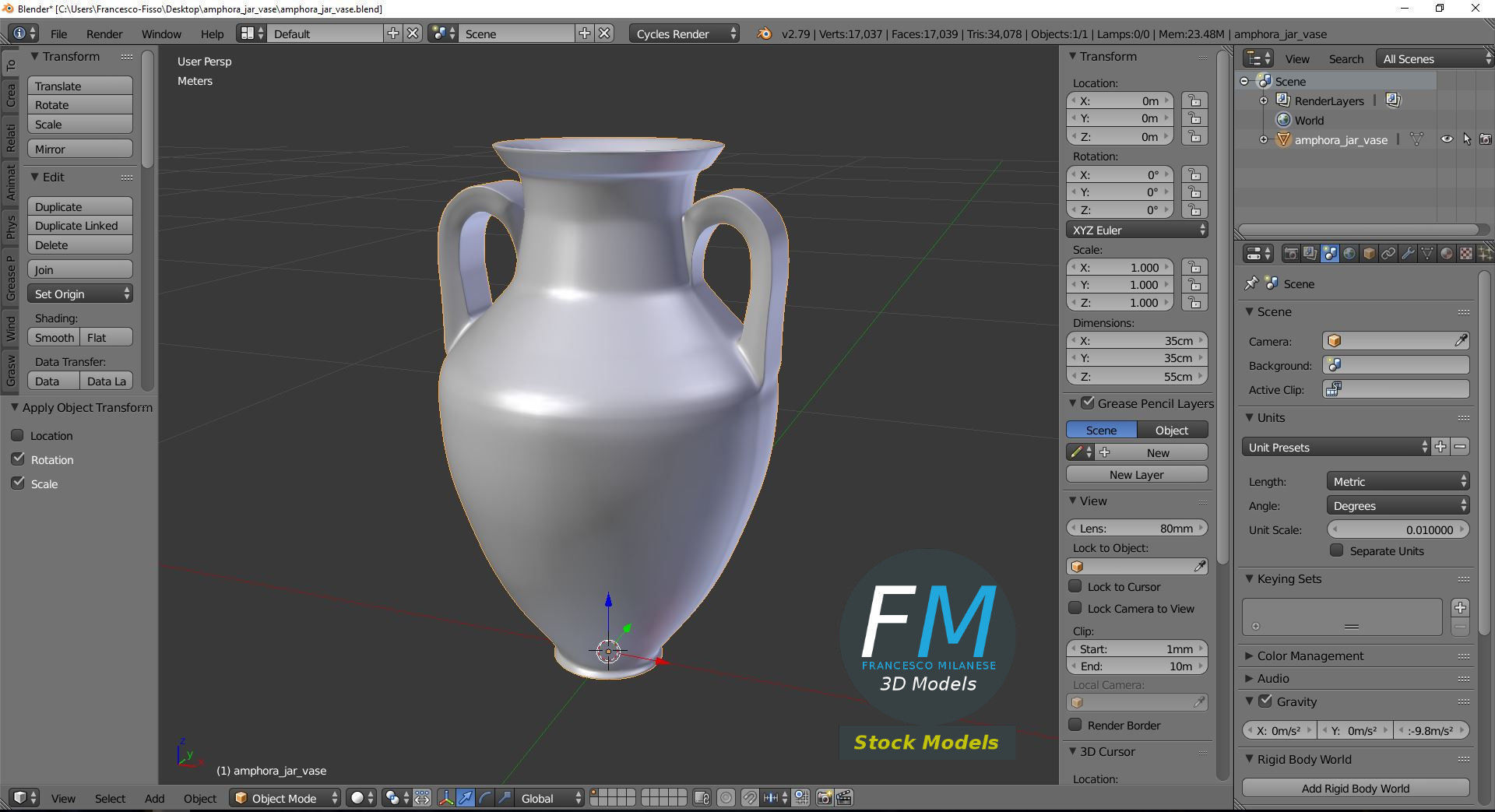Image resolution: width=1495 pixels, height=812 pixels.
Task: Select the Scene properties tab icon
Action: point(1330,253)
